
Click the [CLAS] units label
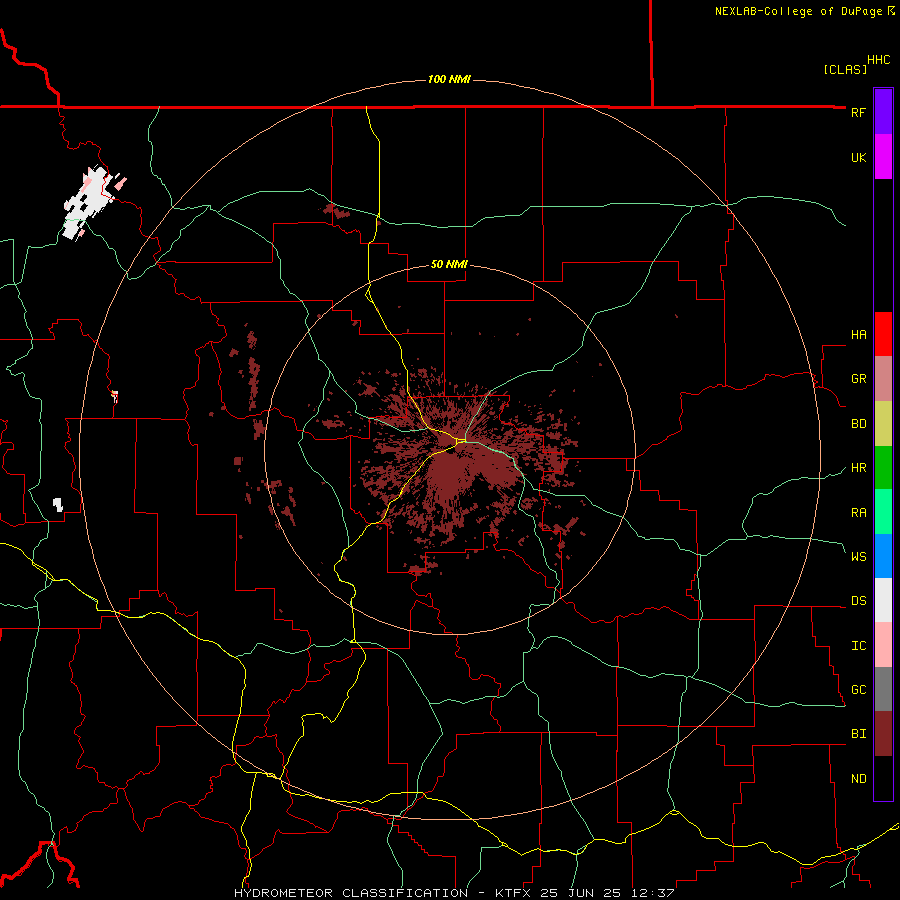[x=845, y=69]
